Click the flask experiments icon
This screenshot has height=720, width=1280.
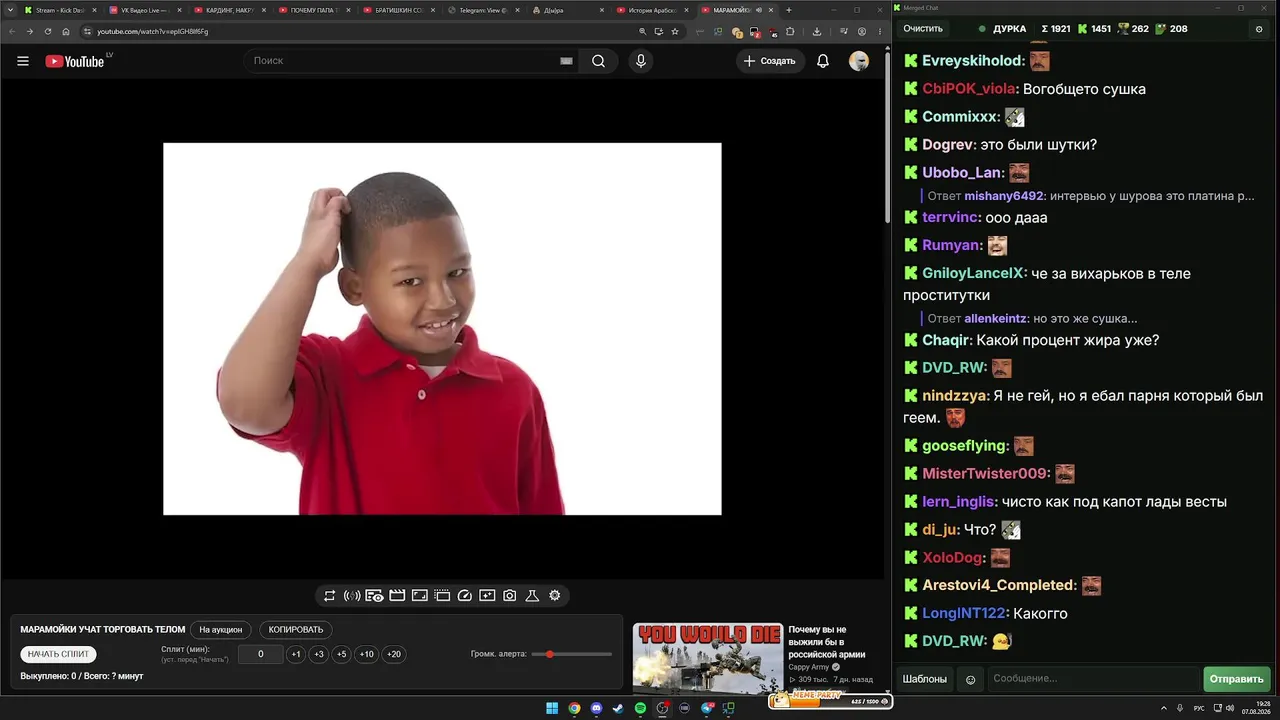pyautogui.click(x=532, y=596)
